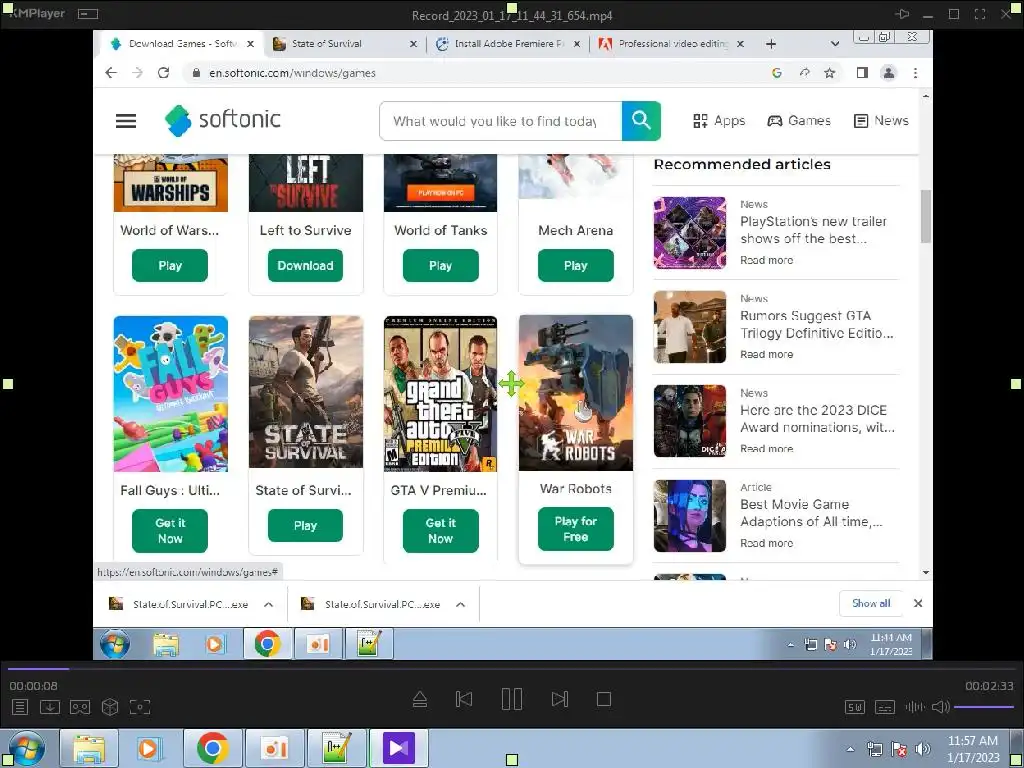Open the audio equalizer icon in KMPlayer
This screenshot has width=1024, height=768.
[915, 707]
